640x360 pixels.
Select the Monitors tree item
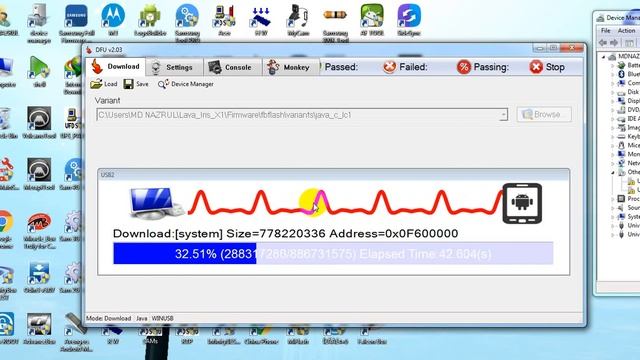(629, 154)
